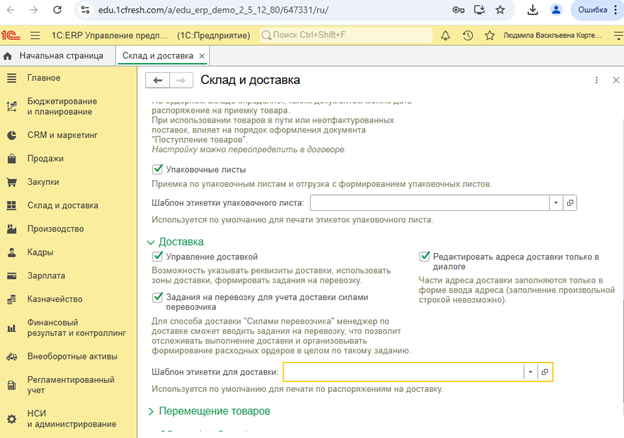This screenshot has width=624, height=438.
Task: Select the Склад и доставка tab
Action: click(x=158, y=56)
